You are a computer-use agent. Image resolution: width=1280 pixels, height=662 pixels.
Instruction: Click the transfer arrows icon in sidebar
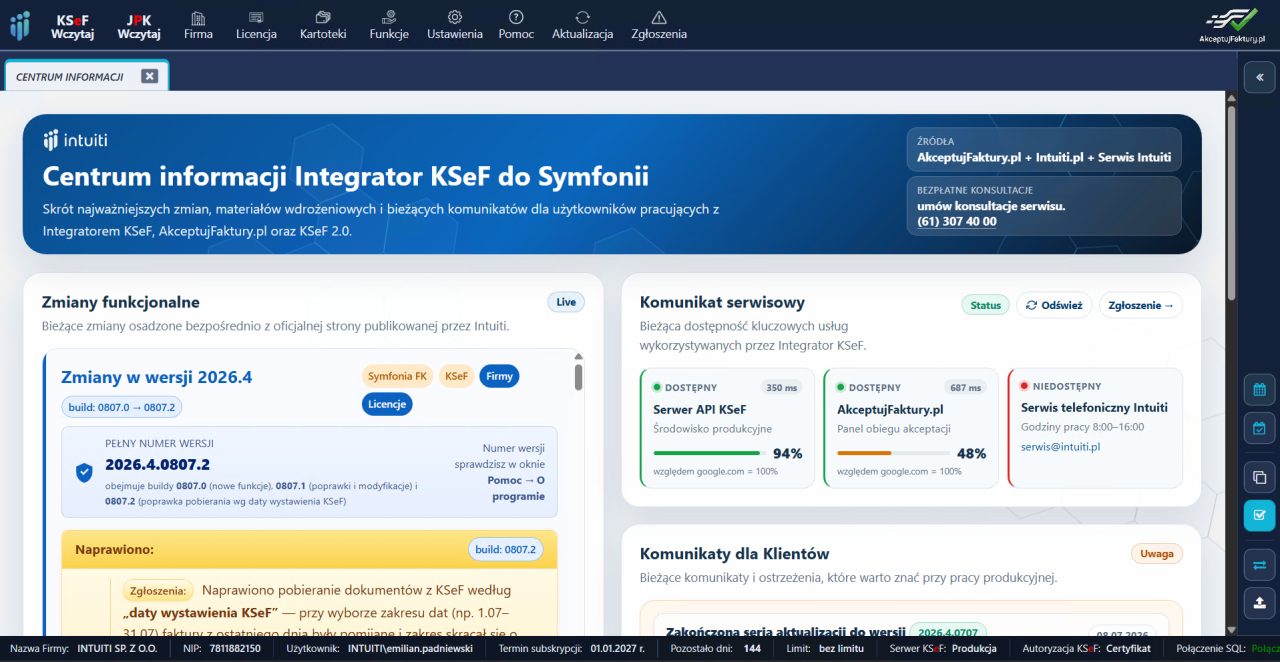pos(1259,564)
